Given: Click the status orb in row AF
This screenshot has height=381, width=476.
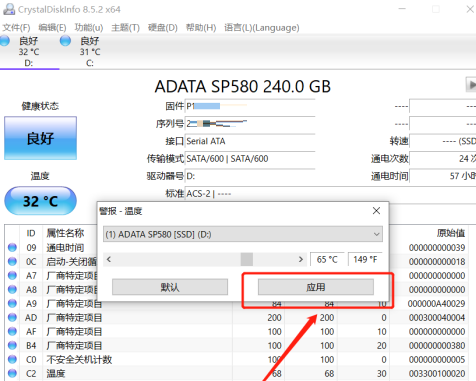Looking at the screenshot, I should click(x=12, y=331).
